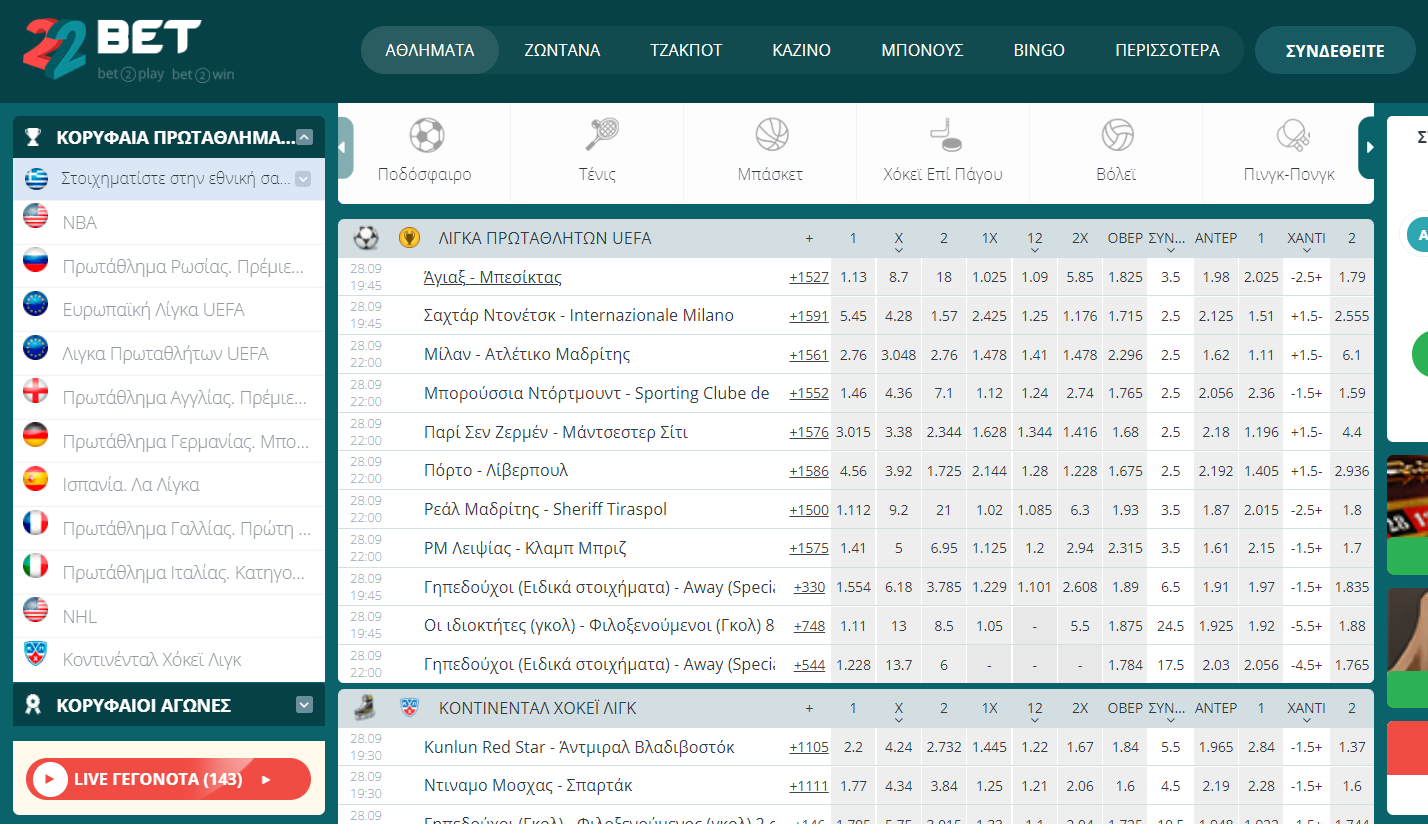
Task: Click German flag for Πρωτάθλημα Γερμανίας
Action: coord(36,435)
